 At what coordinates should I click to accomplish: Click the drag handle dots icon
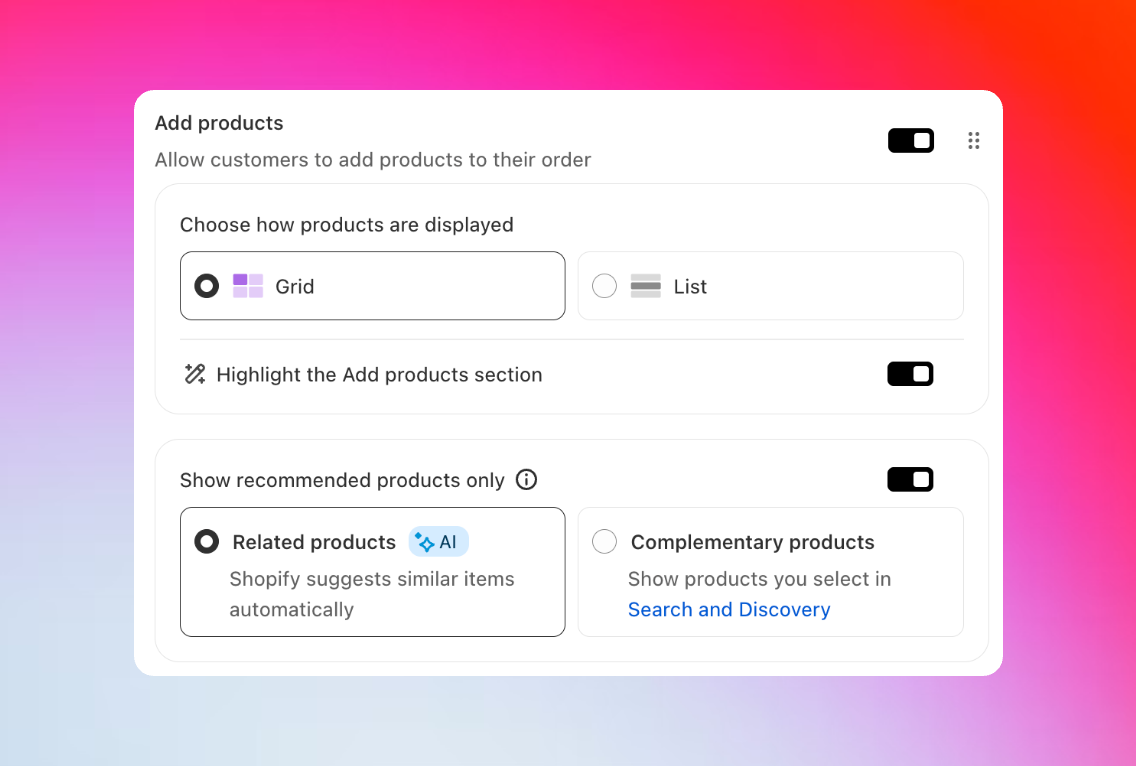point(974,140)
